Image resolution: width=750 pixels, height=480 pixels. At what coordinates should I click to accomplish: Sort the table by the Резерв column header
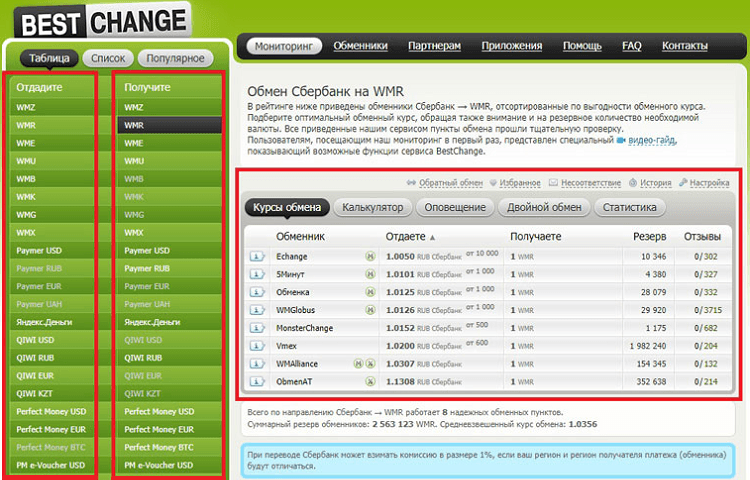click(x=649, y=237)
